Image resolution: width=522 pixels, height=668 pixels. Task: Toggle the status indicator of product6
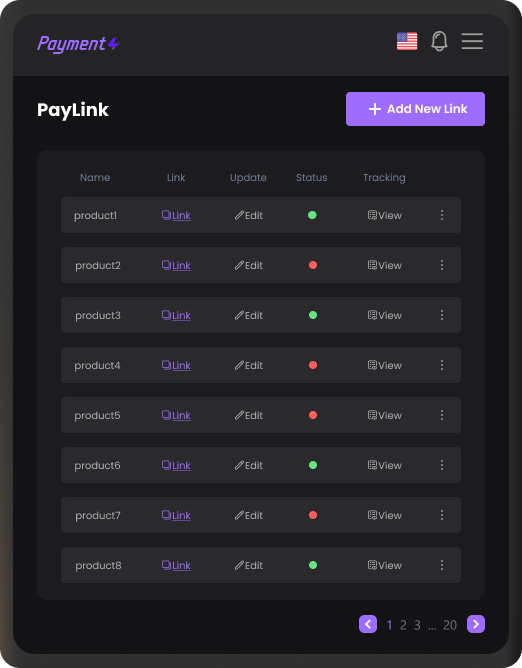(313, 465)
